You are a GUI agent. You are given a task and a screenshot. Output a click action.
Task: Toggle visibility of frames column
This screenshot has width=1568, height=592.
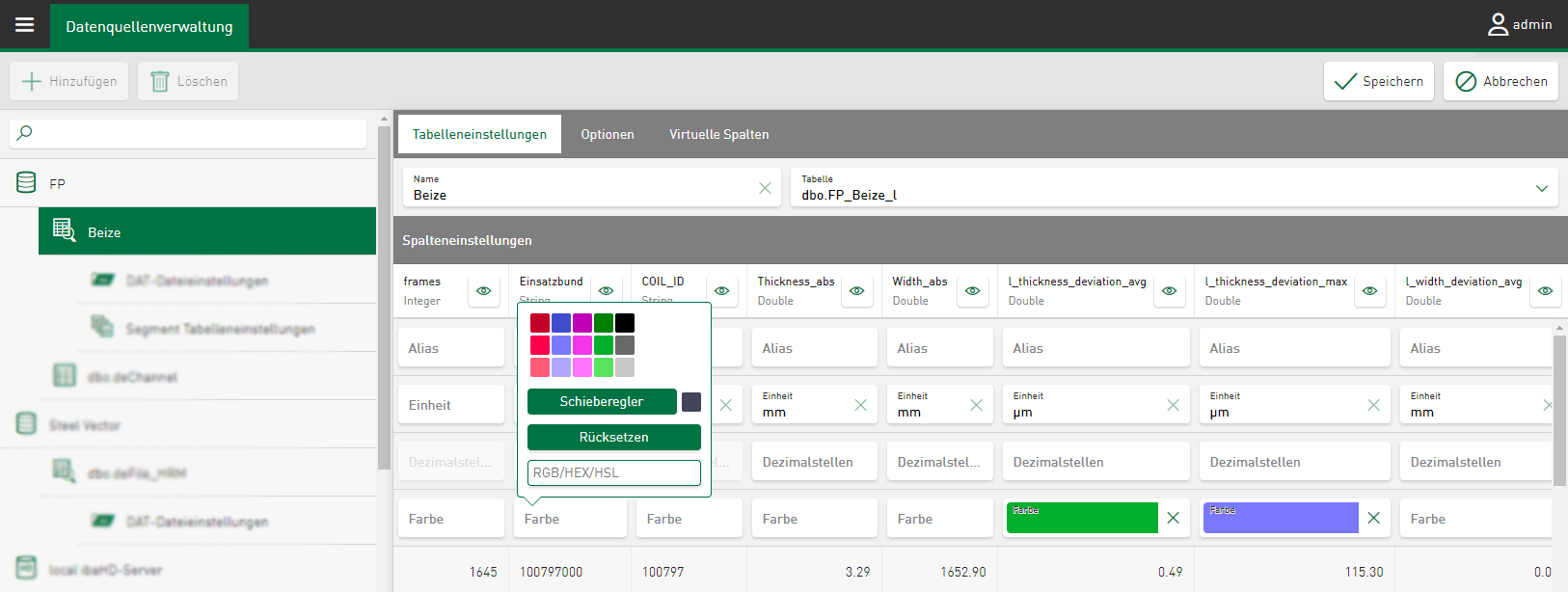(x=483, y=290)
